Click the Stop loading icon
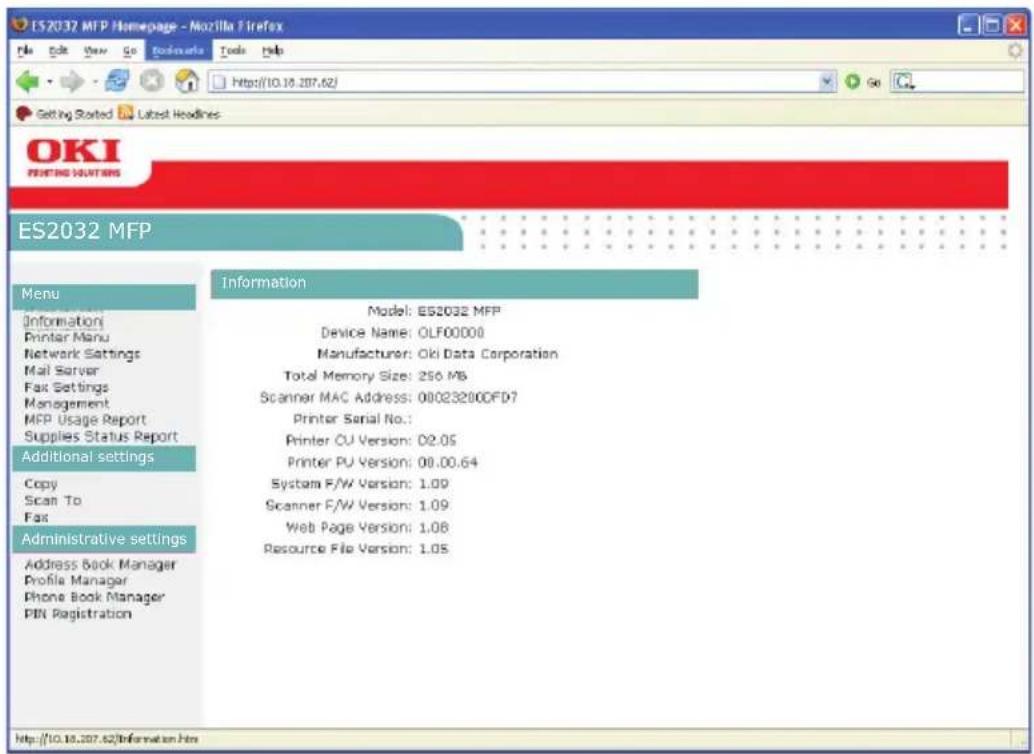 point(152,82)
